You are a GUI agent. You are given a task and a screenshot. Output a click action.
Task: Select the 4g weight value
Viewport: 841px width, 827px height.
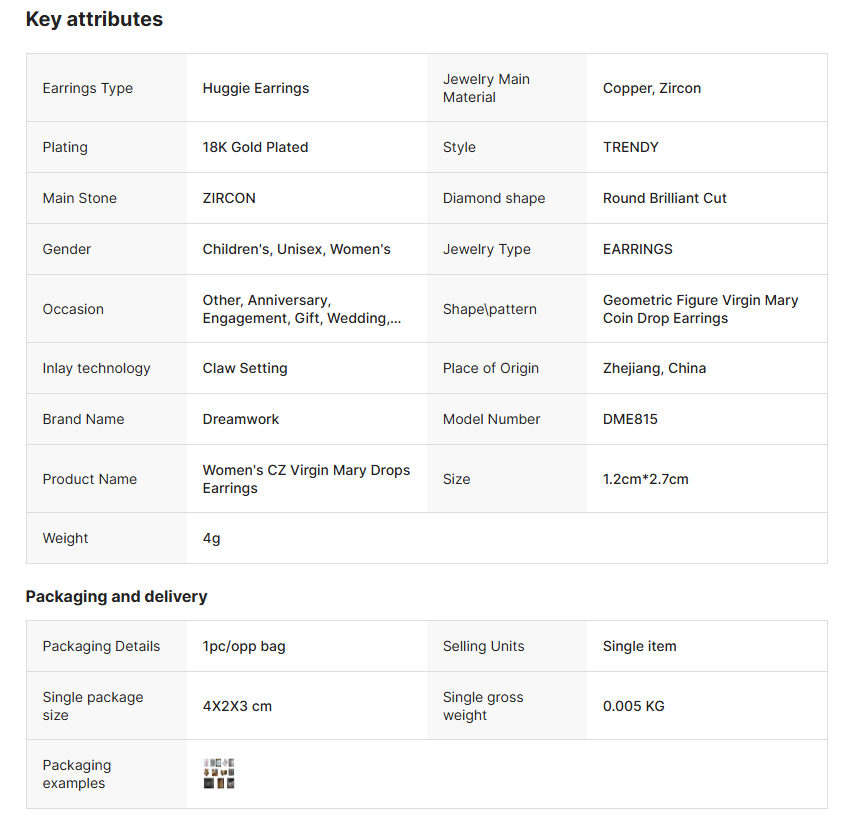pos(212,538)
